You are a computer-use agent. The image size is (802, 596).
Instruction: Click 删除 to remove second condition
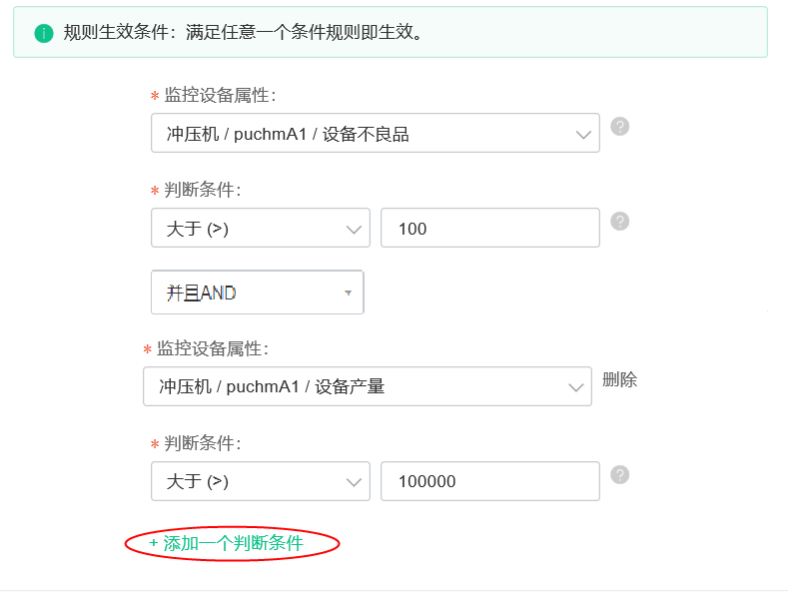(x=619, y=380)
